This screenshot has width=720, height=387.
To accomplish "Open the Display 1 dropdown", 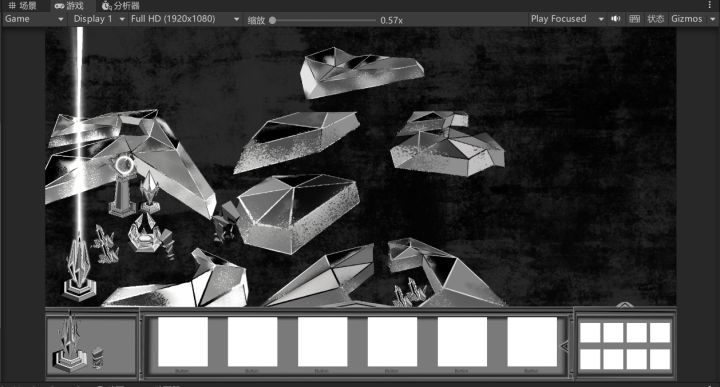I will point(99,19).
